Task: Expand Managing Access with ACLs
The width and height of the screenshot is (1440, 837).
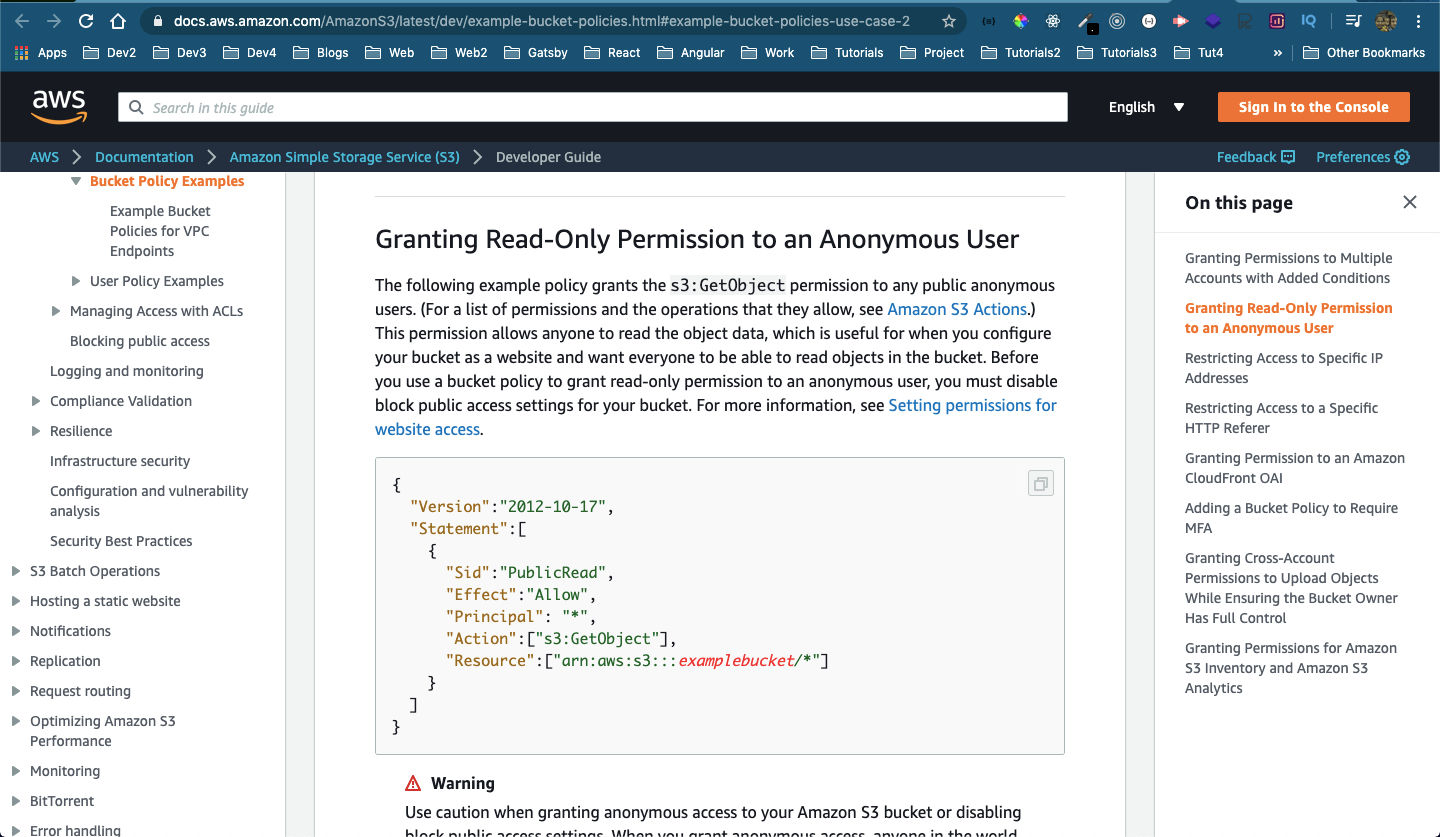Action: point(56,311)
